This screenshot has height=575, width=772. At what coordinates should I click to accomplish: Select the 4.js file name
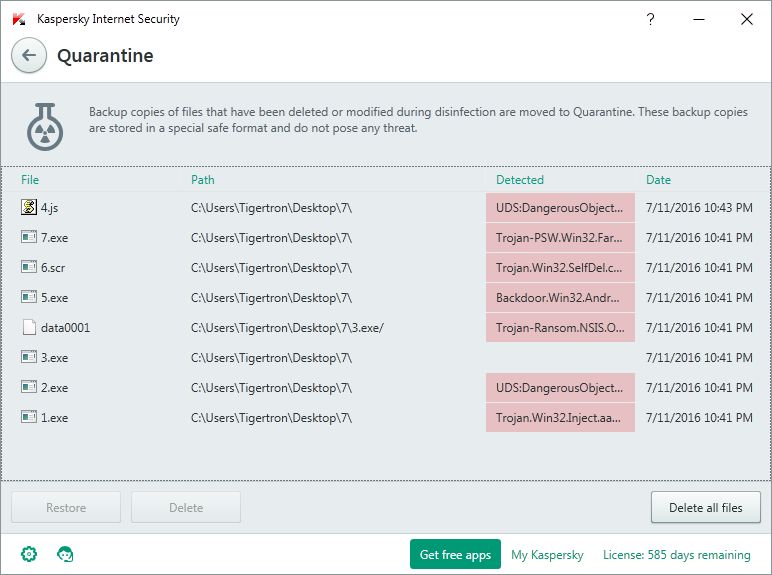(x=49, y=208)
